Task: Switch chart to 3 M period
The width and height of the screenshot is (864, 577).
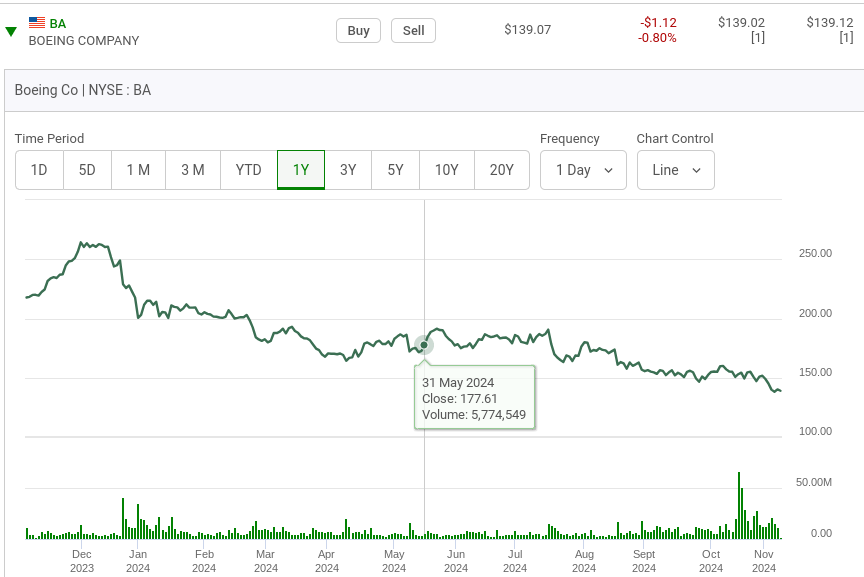Action: pos(193,170)
